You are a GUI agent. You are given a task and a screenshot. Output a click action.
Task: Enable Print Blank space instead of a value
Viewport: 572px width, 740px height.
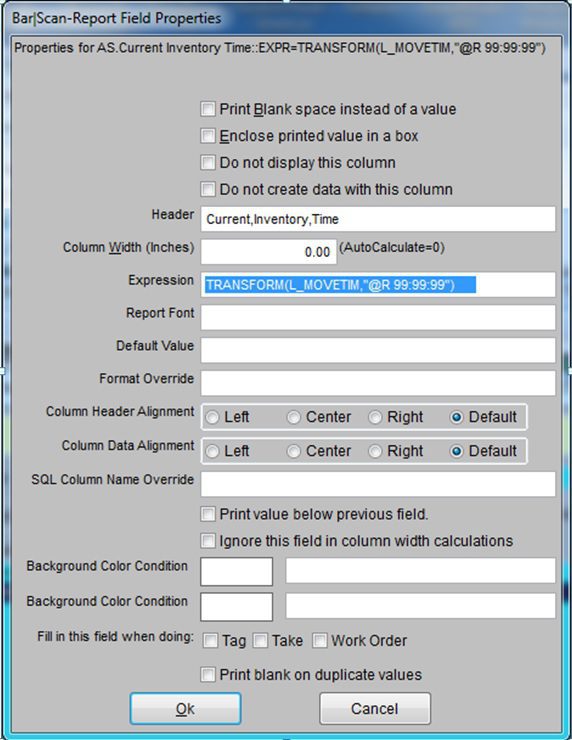click(208, 109)
